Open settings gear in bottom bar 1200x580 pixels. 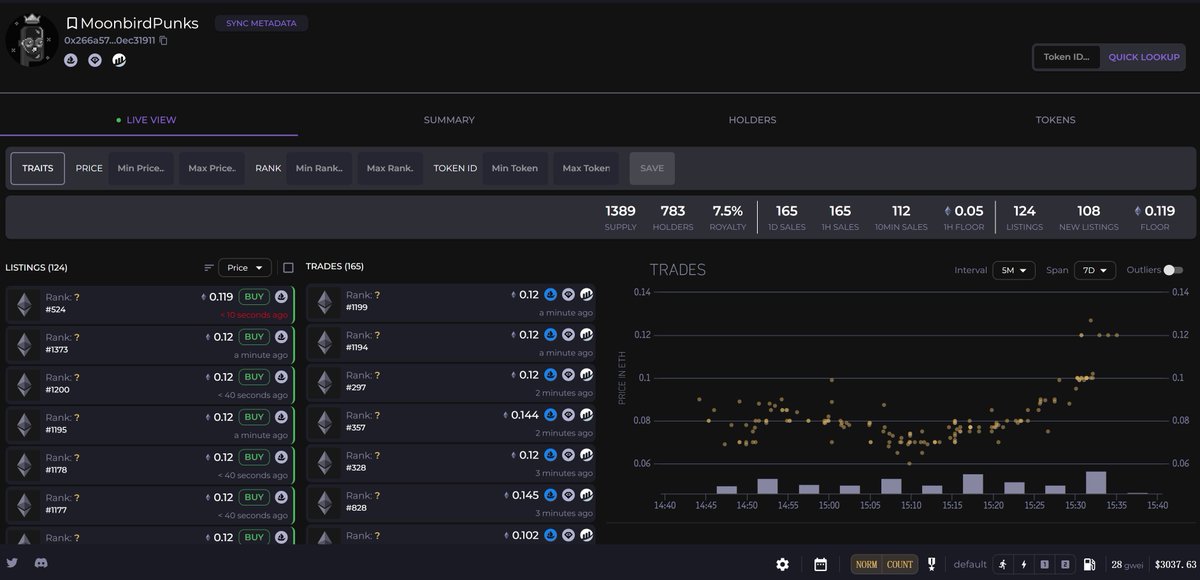coord(783,564)
